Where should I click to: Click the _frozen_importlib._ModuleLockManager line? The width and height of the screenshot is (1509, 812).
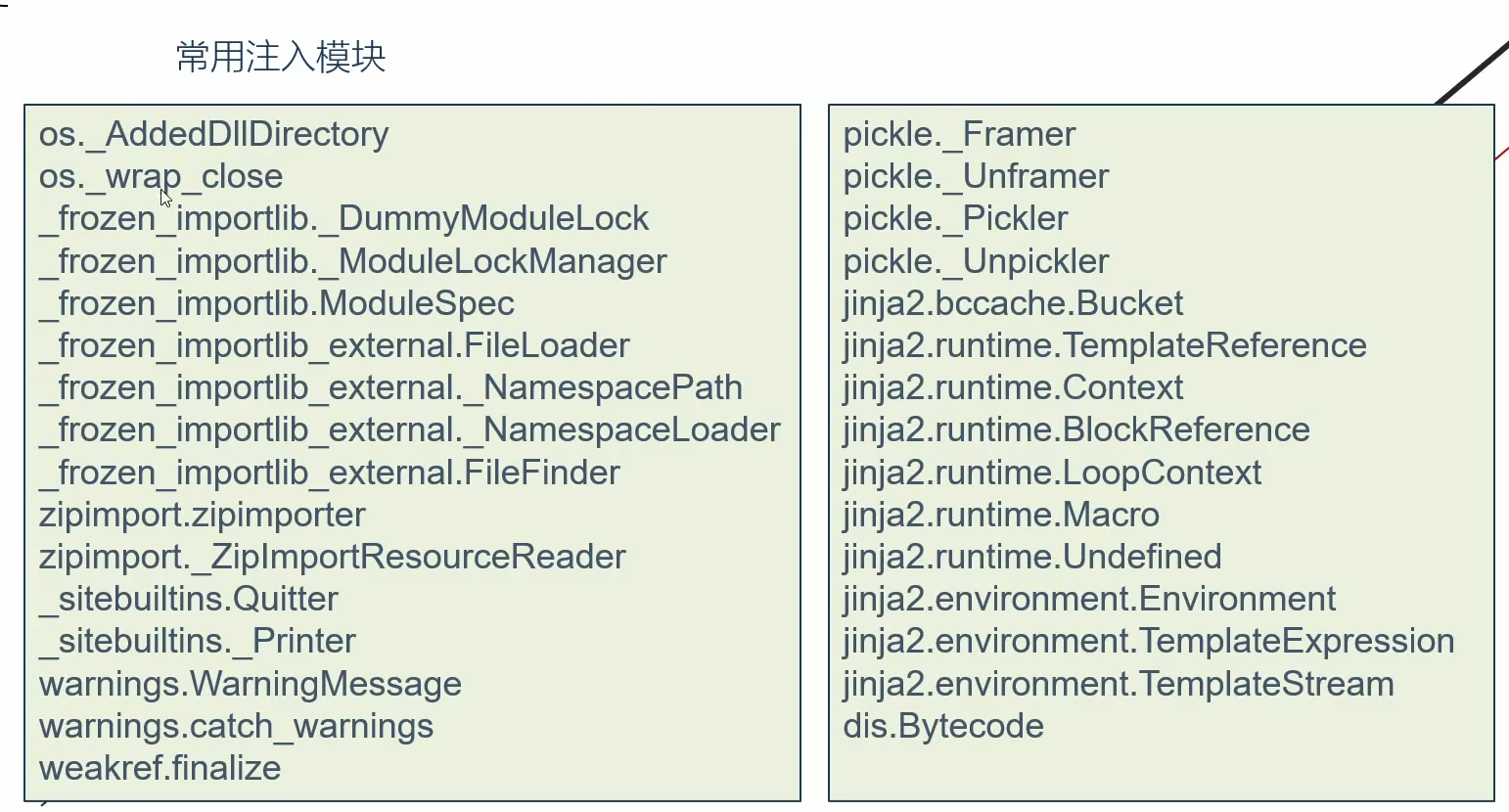click(x=352, y=261)
